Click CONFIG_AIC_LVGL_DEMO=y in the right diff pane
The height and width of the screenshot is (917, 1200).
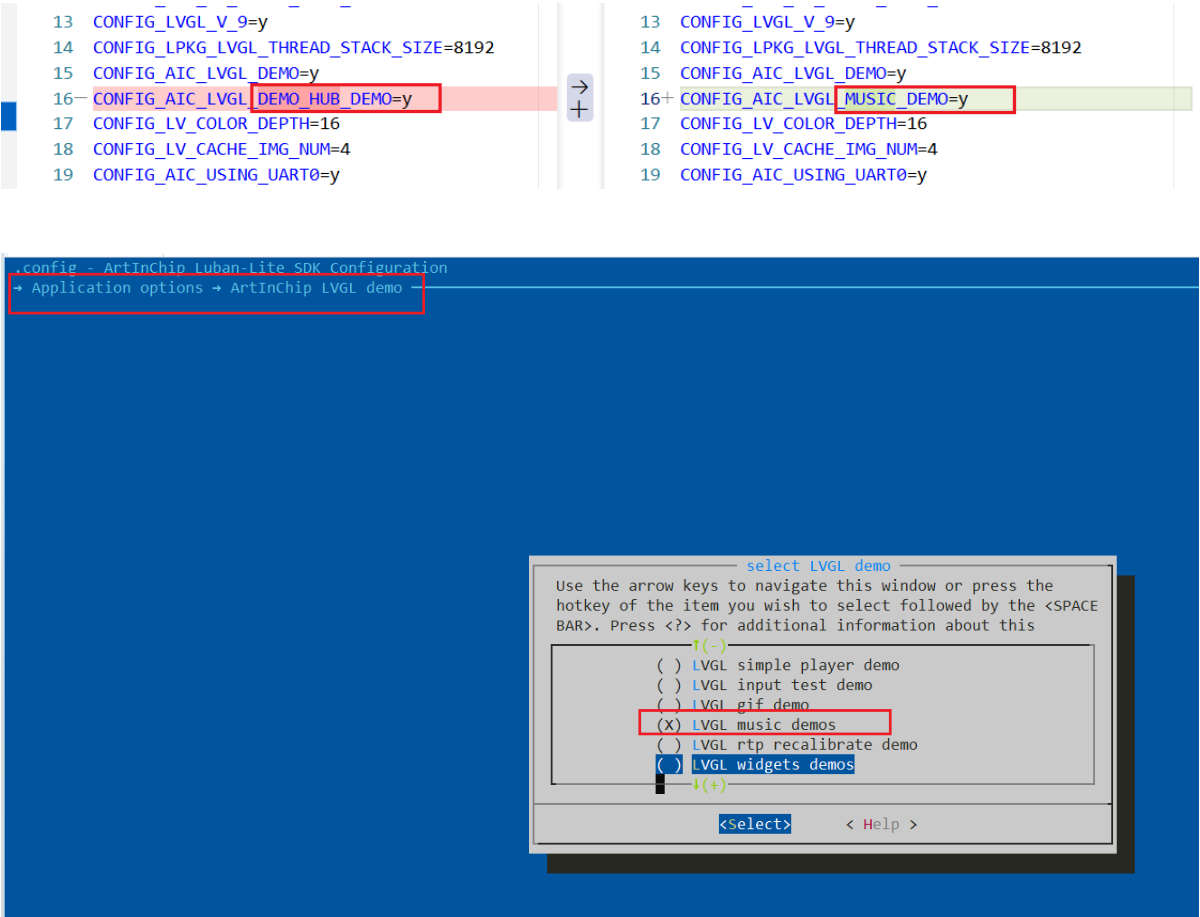point(793,73)
